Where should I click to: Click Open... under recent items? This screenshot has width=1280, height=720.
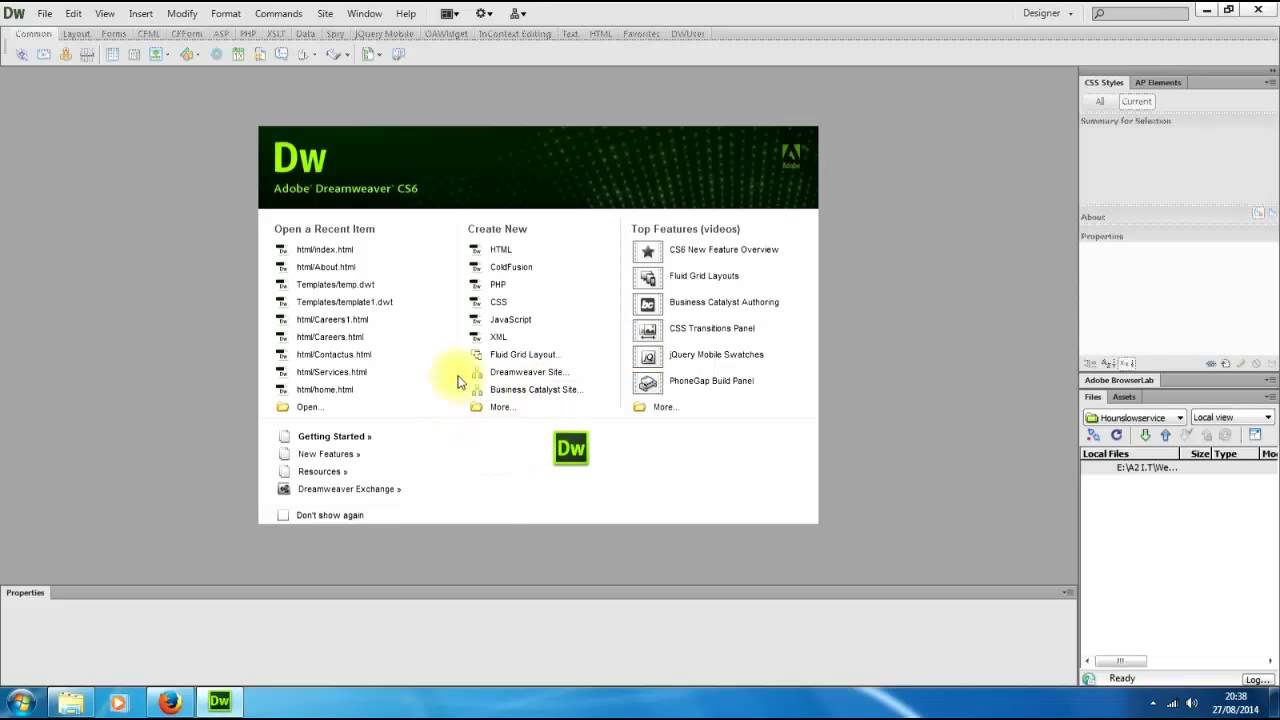(x=309, y=407)
